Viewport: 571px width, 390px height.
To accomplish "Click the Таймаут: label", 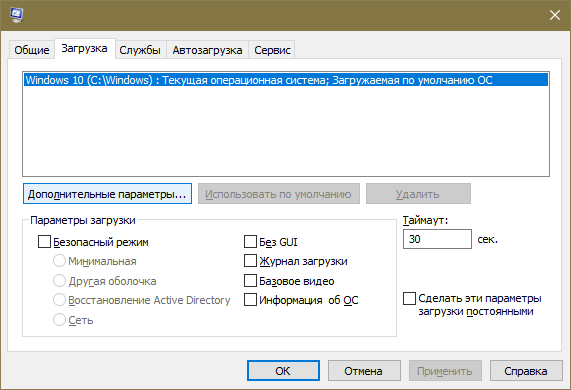I will click(425, 220).
